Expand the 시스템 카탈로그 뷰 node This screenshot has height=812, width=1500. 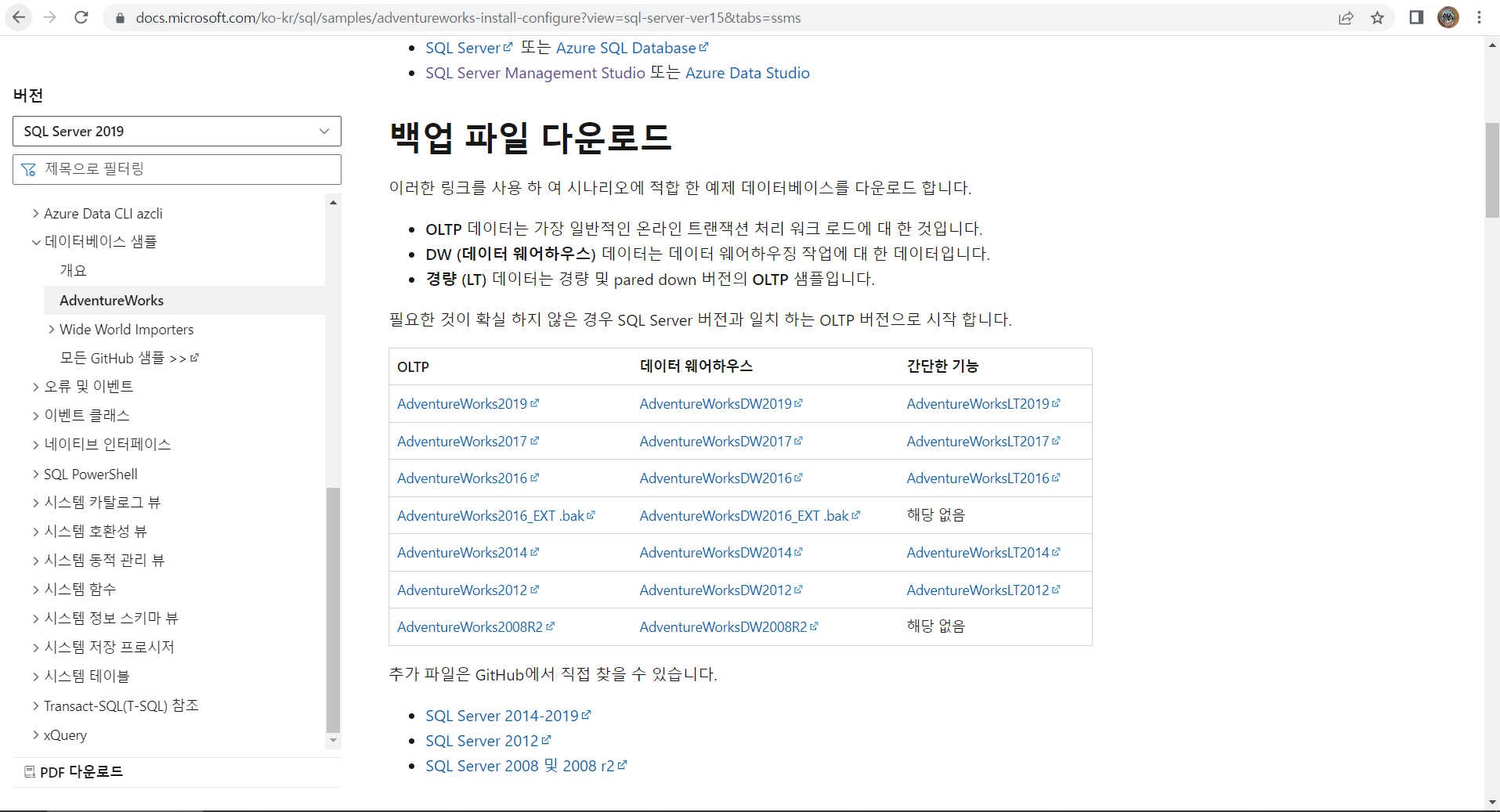(x=36, y=503)
